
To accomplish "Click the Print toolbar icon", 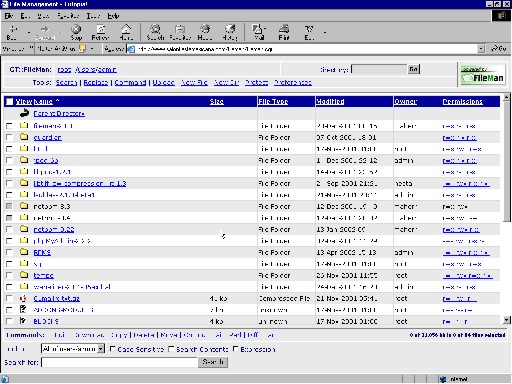I will pos(284,29).
